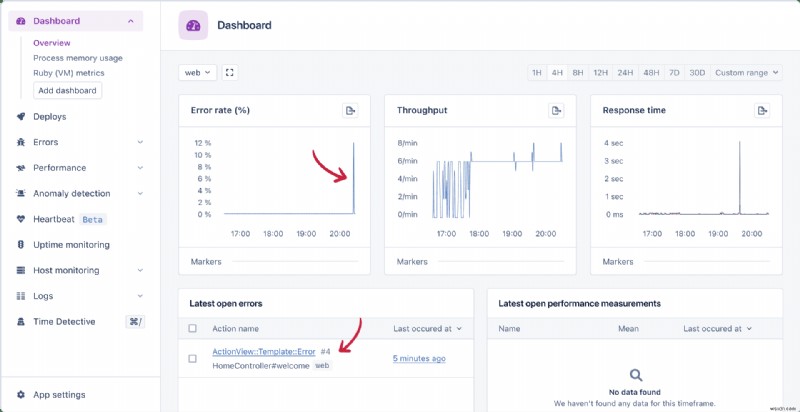
Task: Click the Deploys rocket icon
Action: click(20, 117)
